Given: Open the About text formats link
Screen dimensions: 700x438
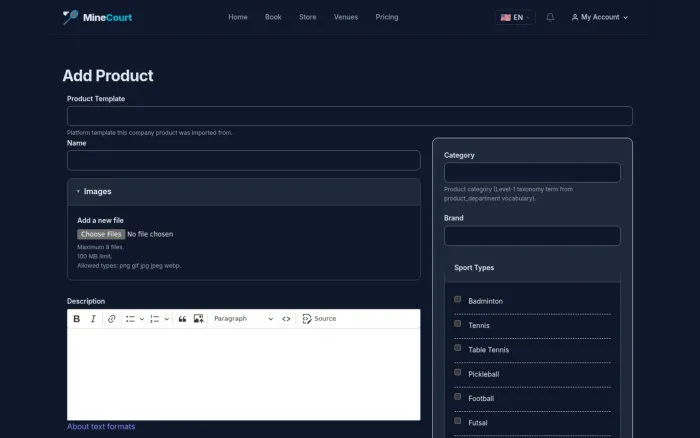Looking at the screenshot, I should [x=101, y=426].
